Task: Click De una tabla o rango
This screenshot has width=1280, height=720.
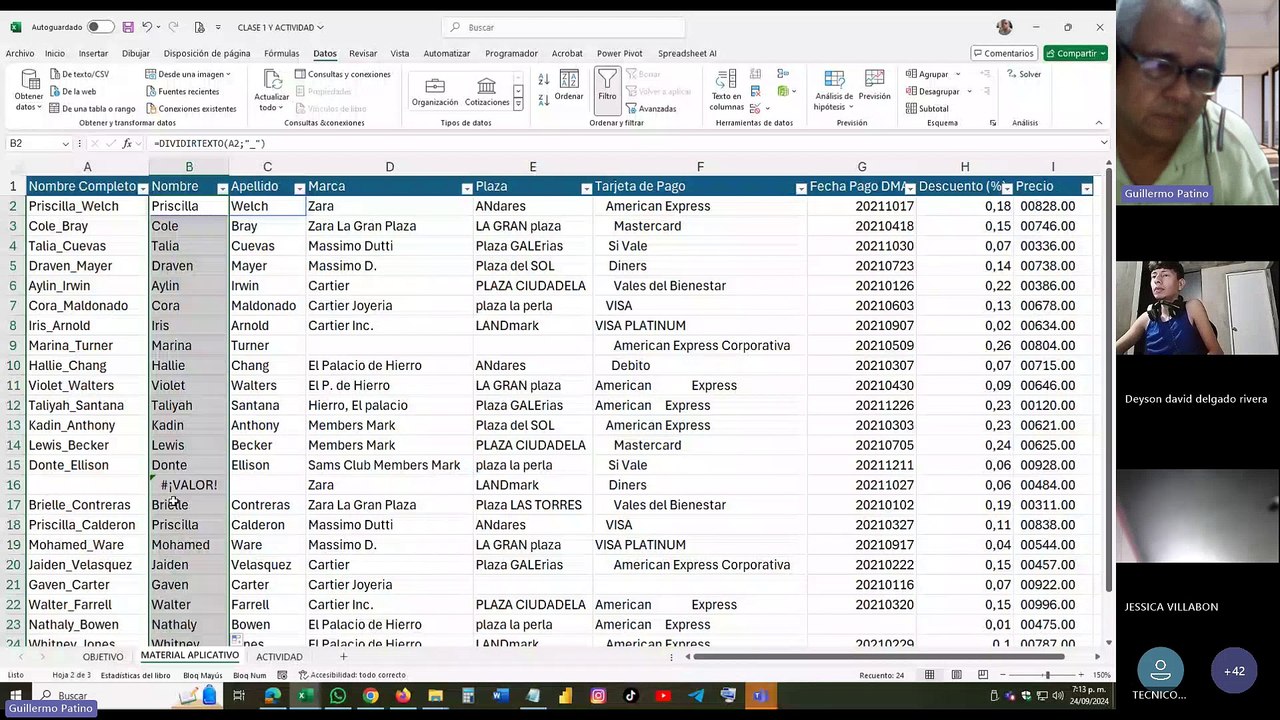Action: click(x=92, y=108)
